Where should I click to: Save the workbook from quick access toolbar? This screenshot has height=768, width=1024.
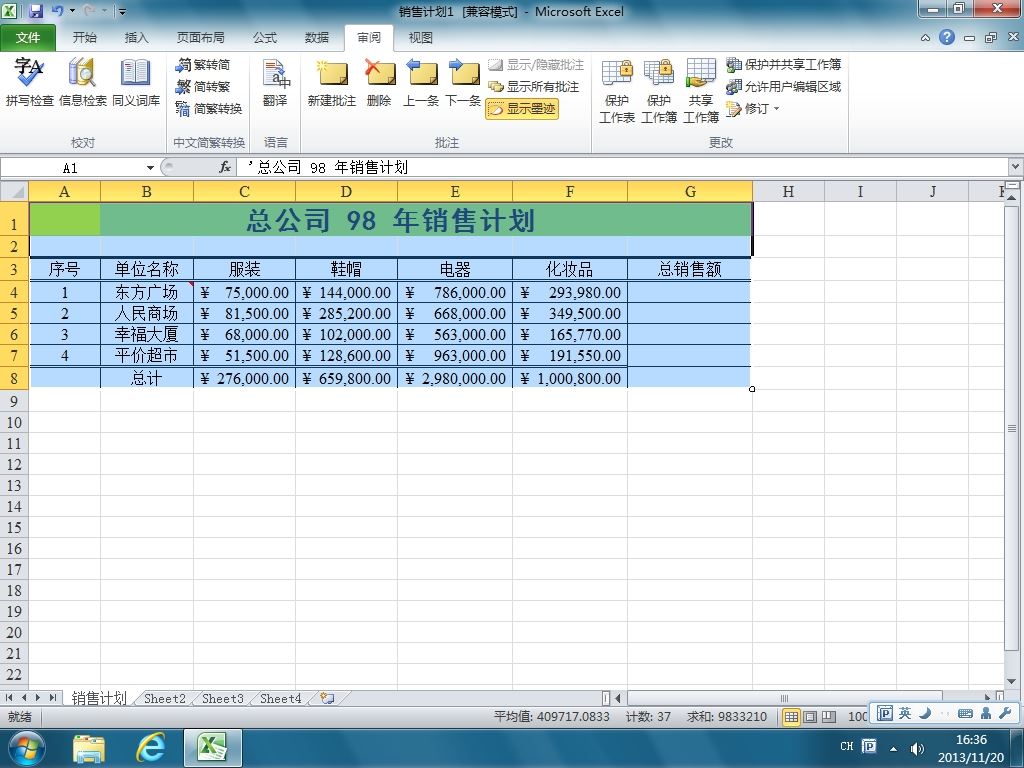click(x=35, y=11)
